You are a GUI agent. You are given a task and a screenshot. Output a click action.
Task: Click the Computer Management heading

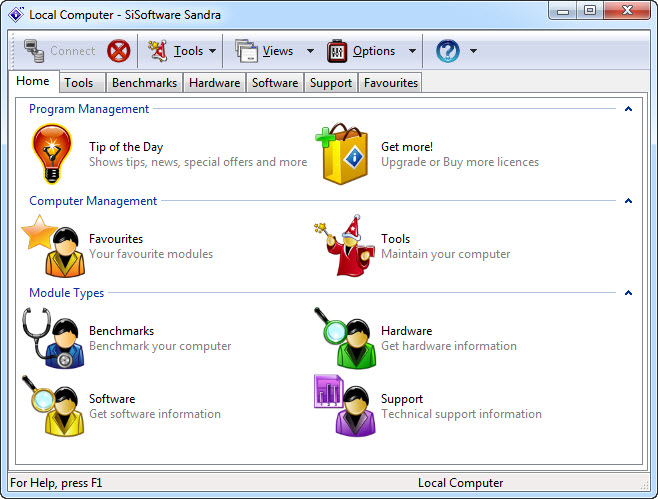[x=93, y=201]
